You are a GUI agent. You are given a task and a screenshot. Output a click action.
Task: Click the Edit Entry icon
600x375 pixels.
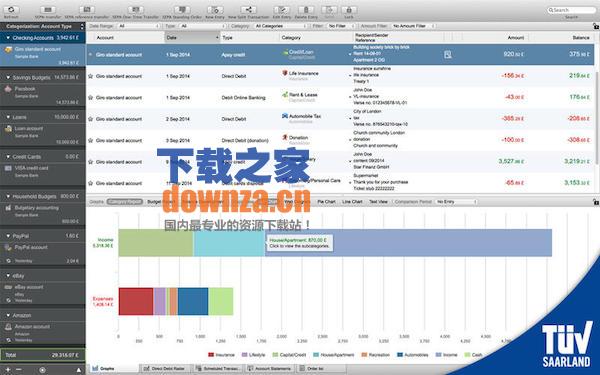pos(282,10)
